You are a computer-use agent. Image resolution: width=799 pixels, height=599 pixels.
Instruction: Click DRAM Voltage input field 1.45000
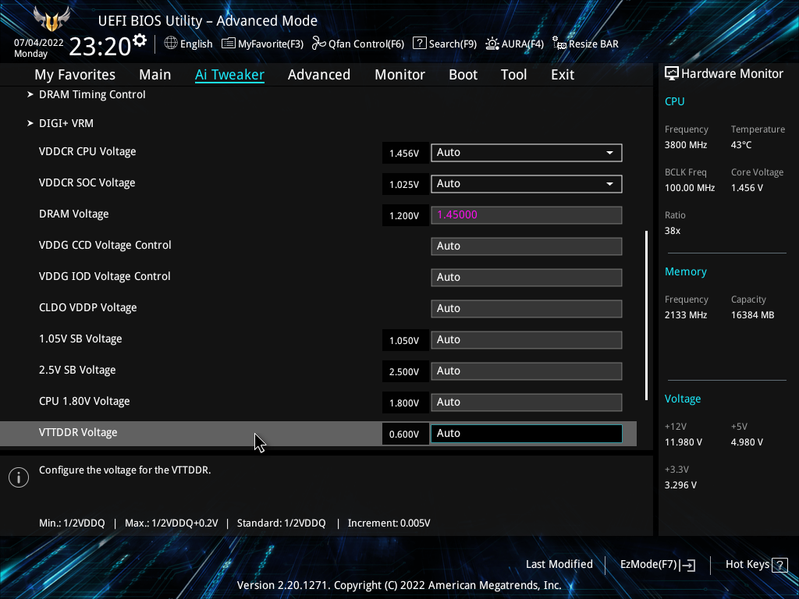[x=526, y=215]
